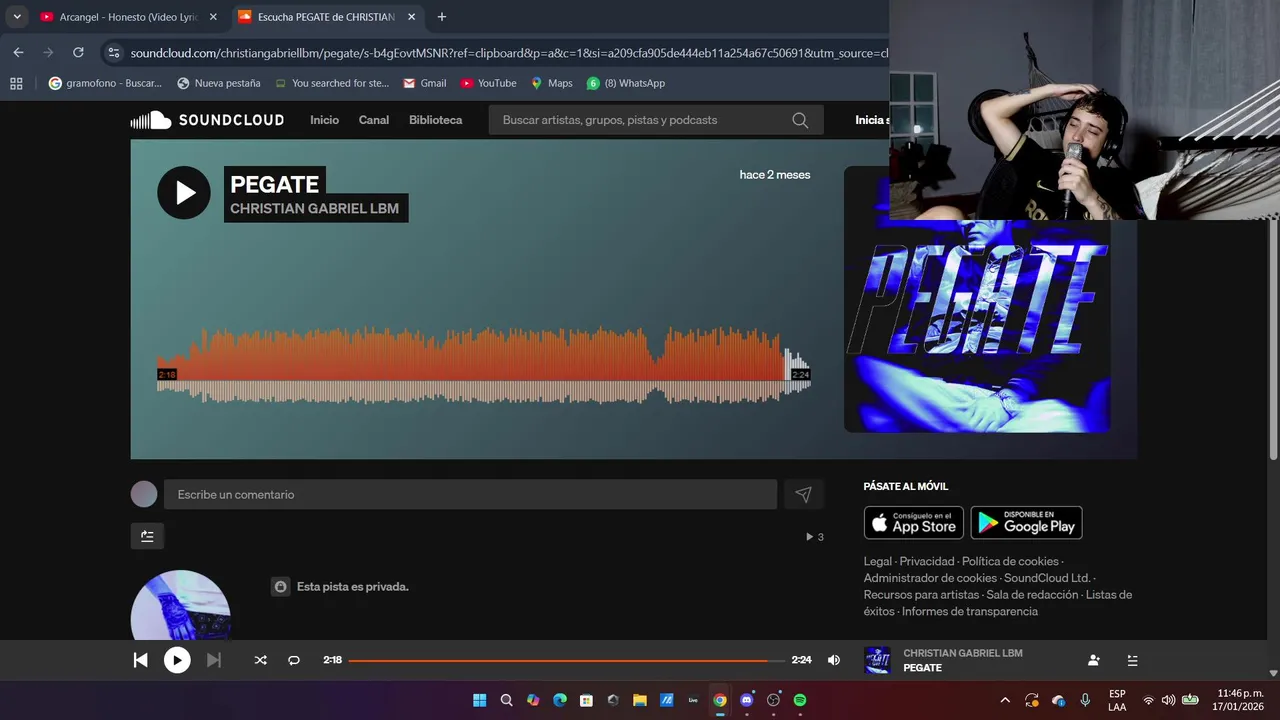Open the Windows Start menu
1280x720 pixels.
click(479, 700)
